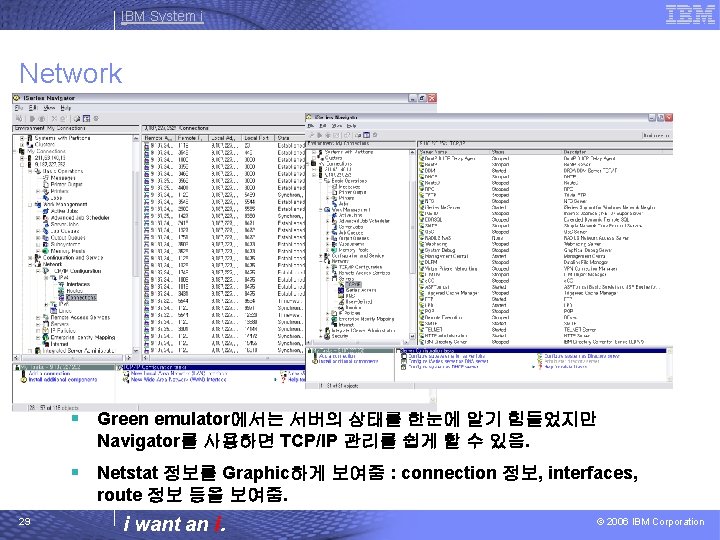
Task: Click Configure system as DHCP server link
Action: pos(444,366)
